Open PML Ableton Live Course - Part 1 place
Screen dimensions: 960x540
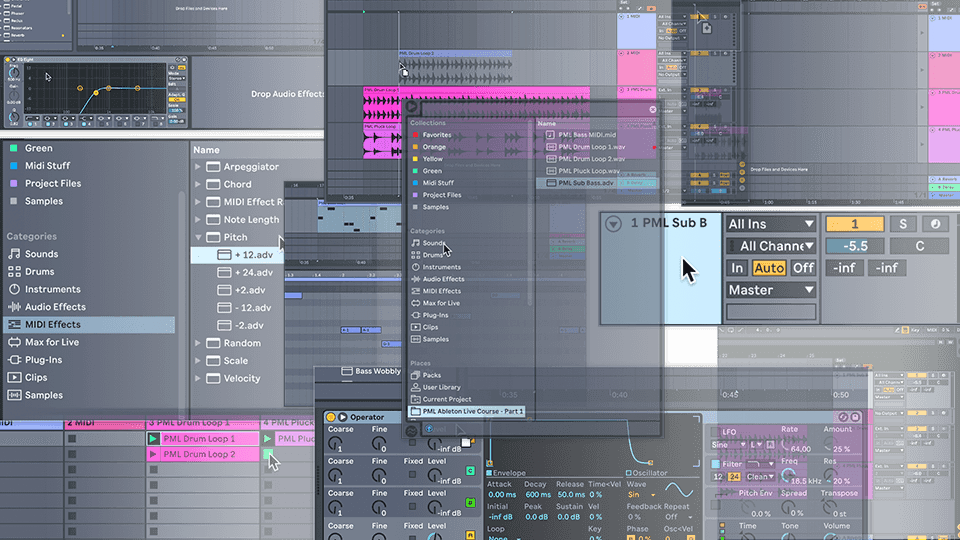[467, 411]
